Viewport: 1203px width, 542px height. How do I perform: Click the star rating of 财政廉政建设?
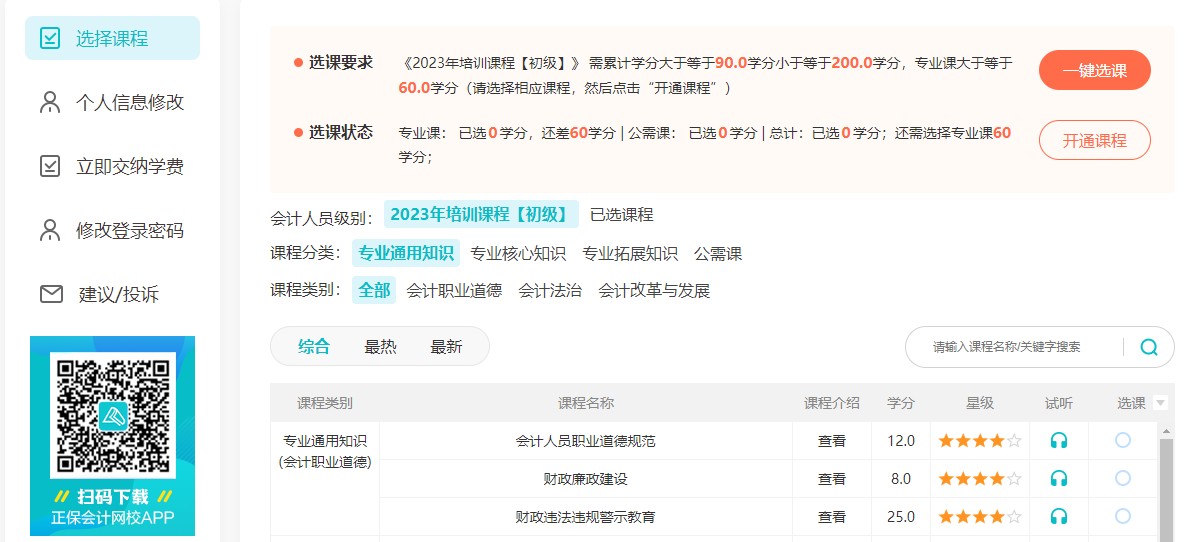coord(980,479)
